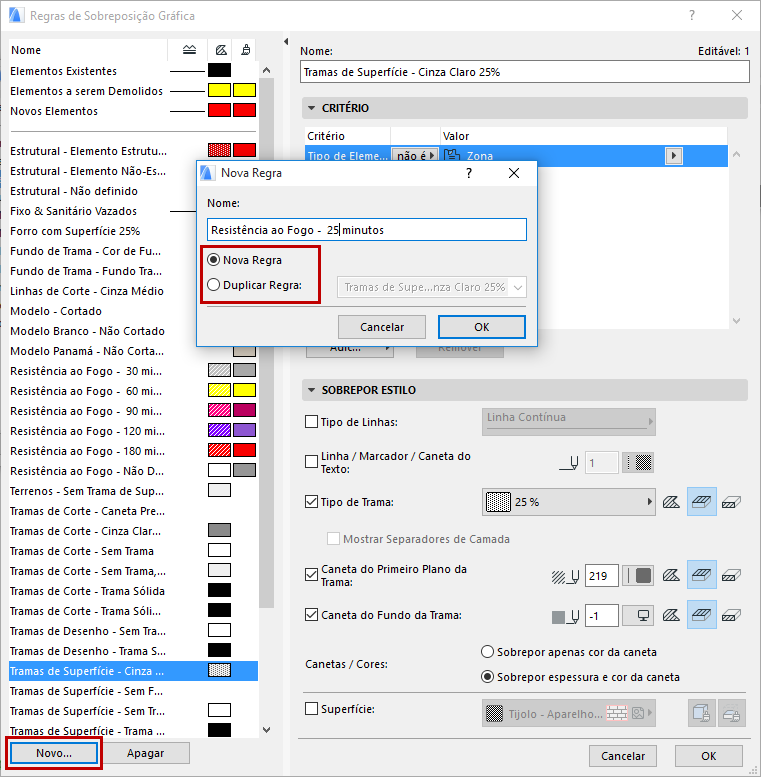Uncheck Caneta do Primeiro Plano da Trama

[x=311, y=575]
